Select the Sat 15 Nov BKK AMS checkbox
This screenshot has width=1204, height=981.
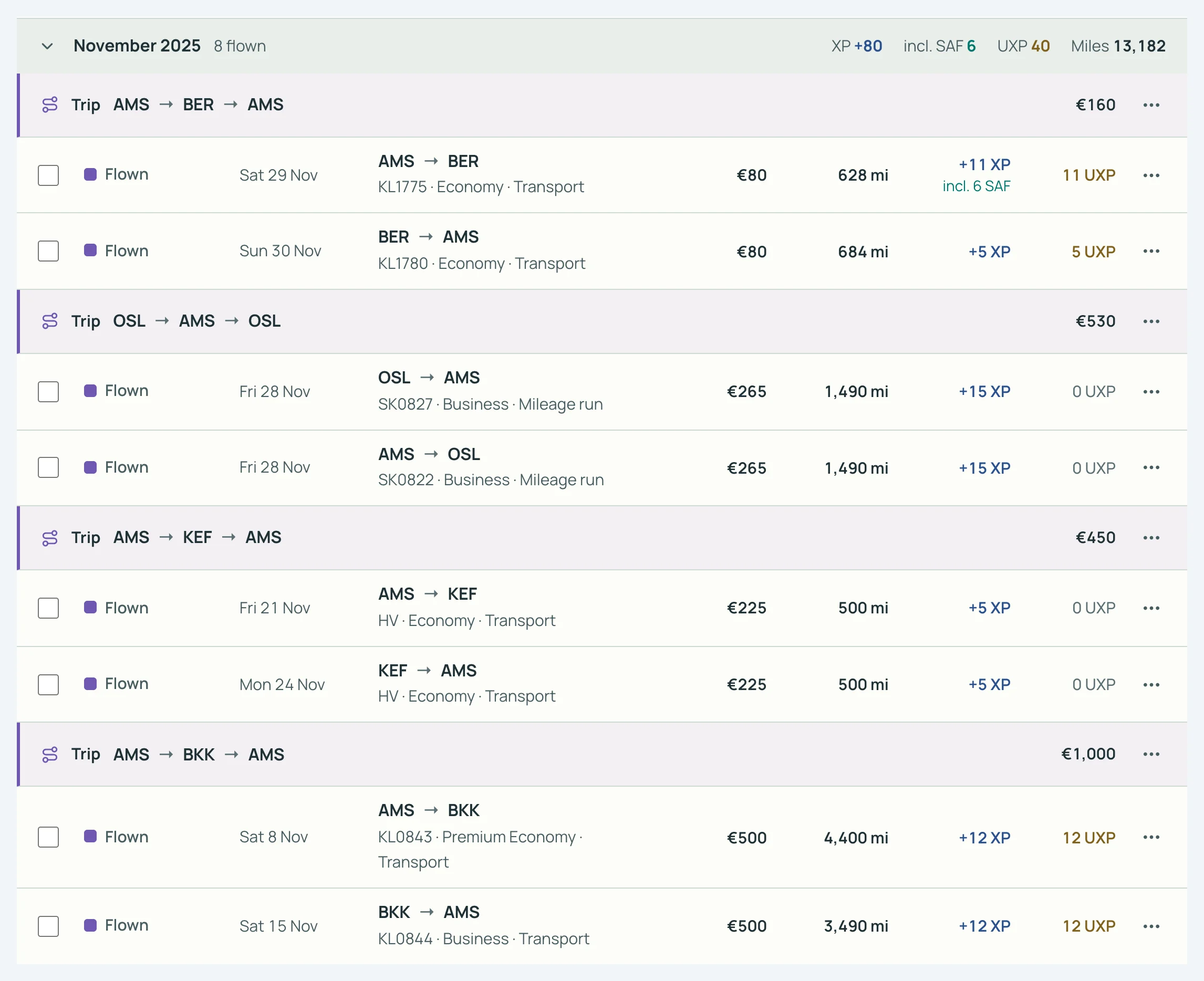[x=48, y=926]
